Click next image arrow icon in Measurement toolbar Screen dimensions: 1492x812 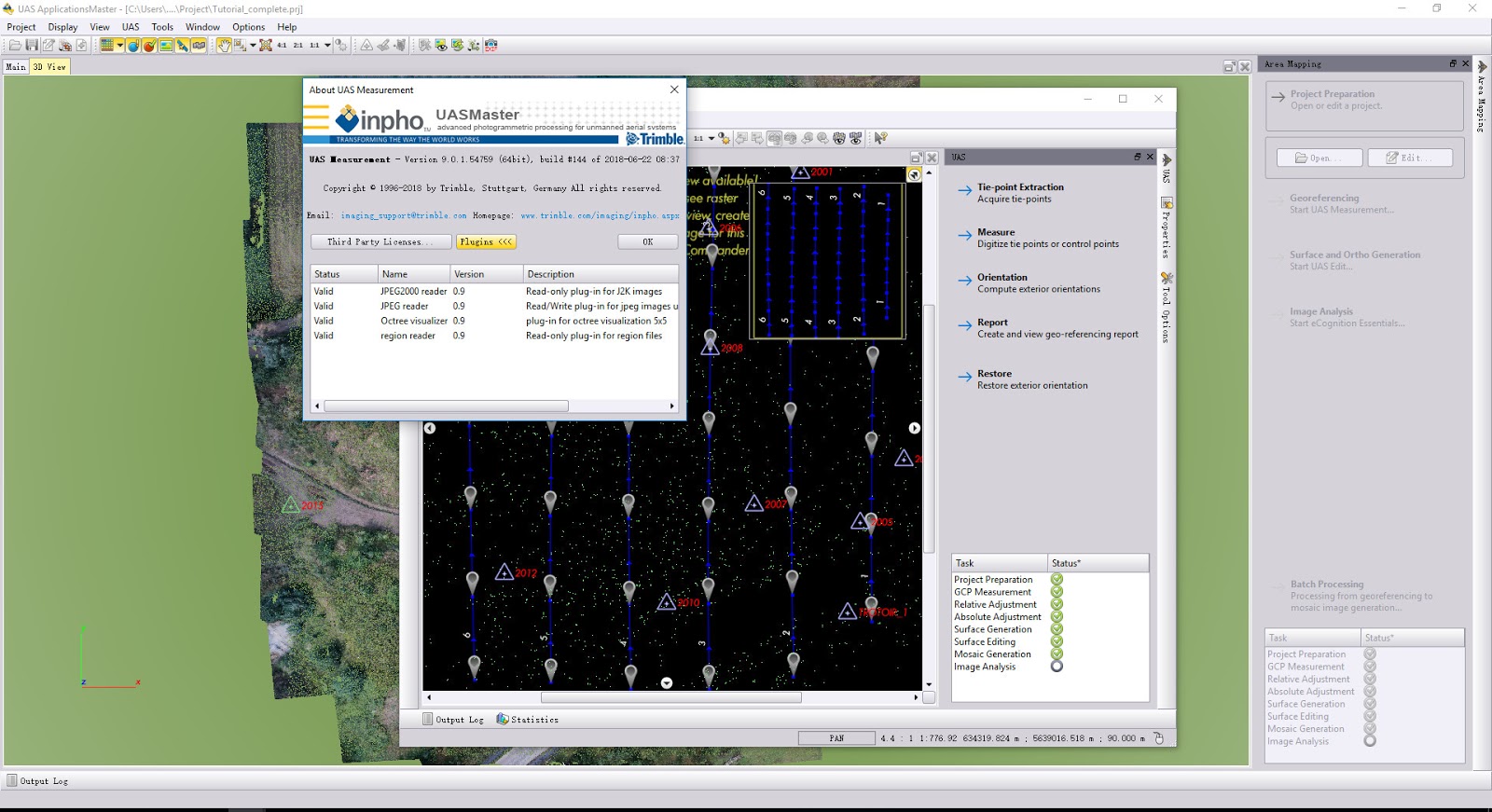point(757,138)
